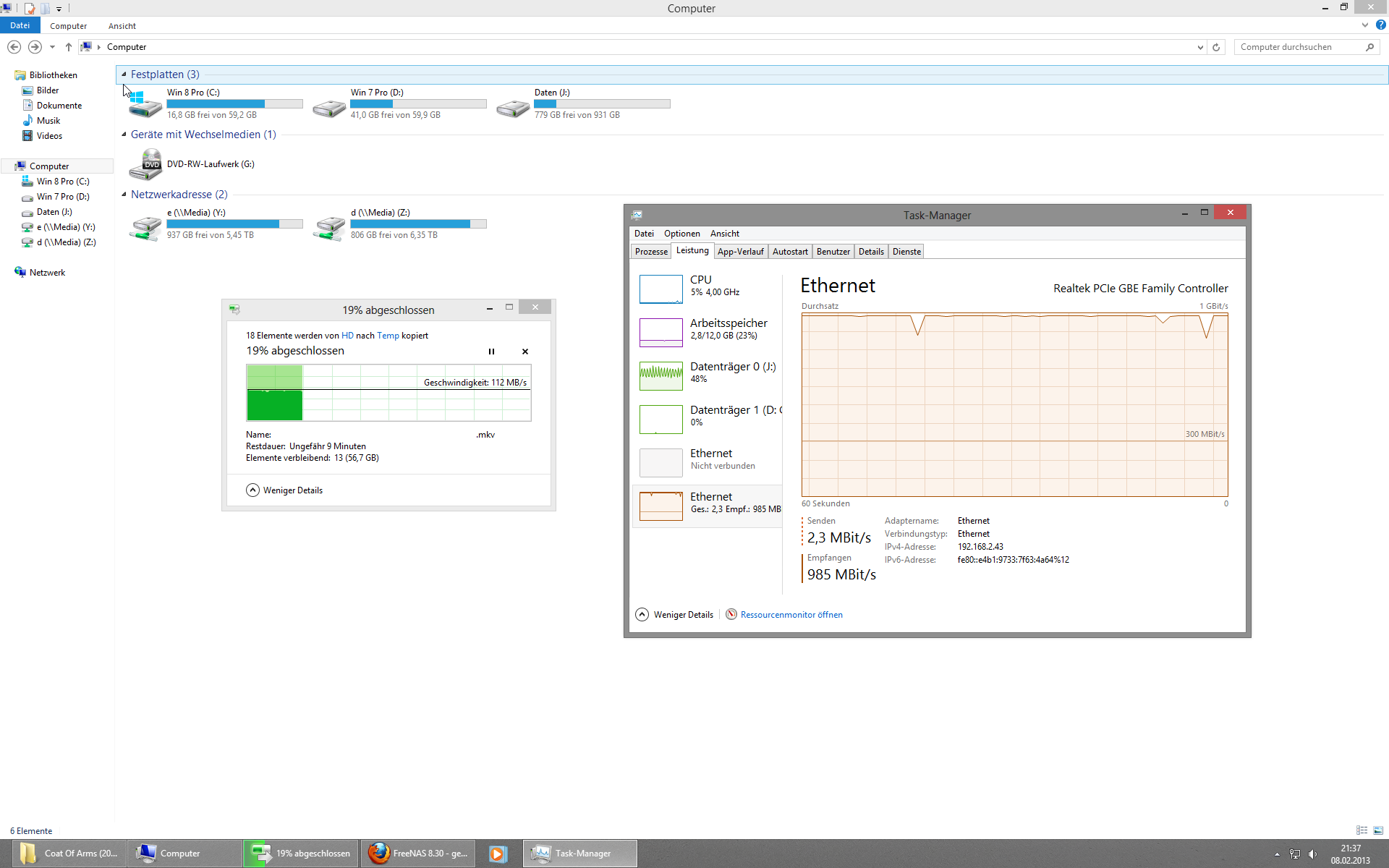Open the Win 8 Pro (C:) drive icon

point(145,103)
